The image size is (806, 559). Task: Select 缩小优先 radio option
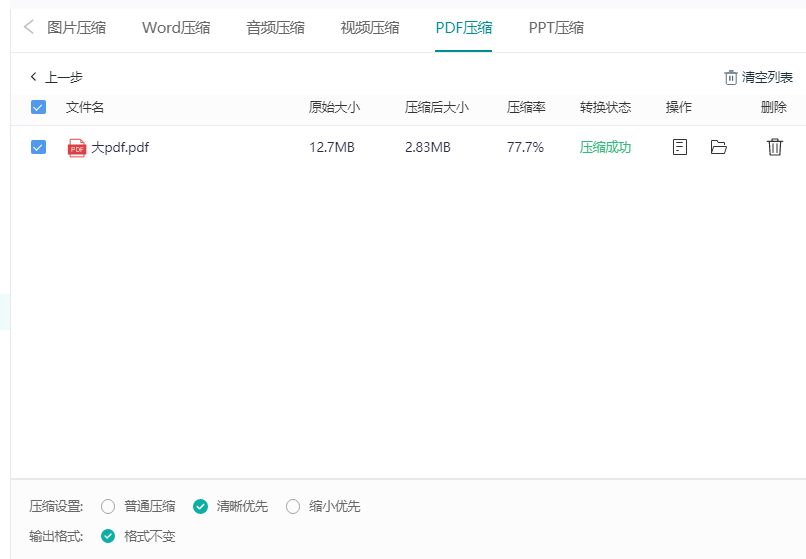point(293,507)
